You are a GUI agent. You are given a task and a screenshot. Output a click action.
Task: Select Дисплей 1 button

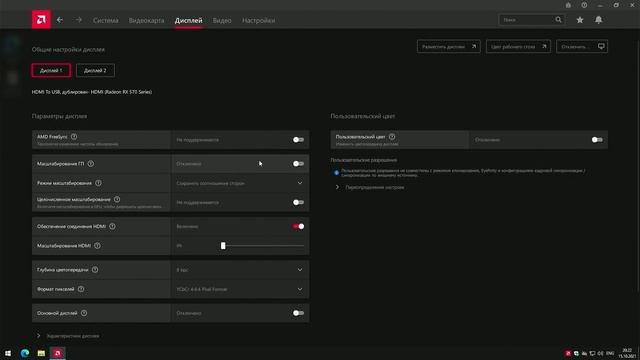51,70
